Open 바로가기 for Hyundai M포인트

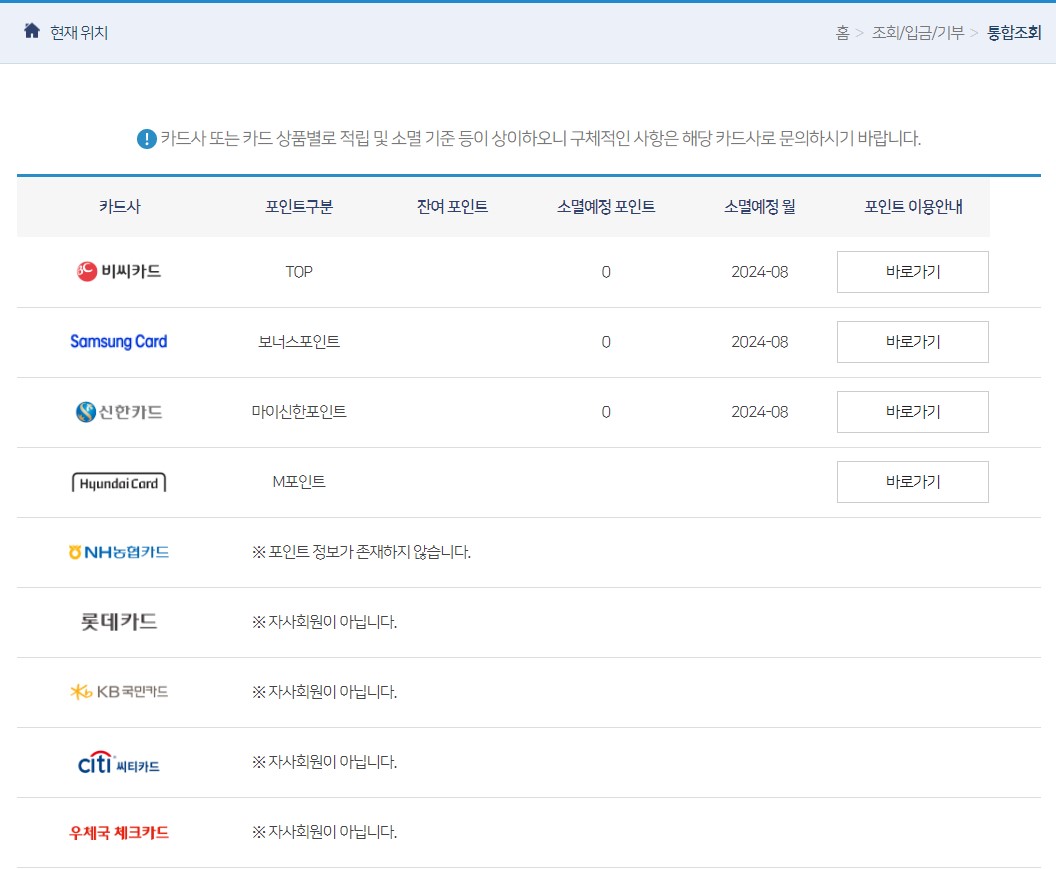pos(911,481)
